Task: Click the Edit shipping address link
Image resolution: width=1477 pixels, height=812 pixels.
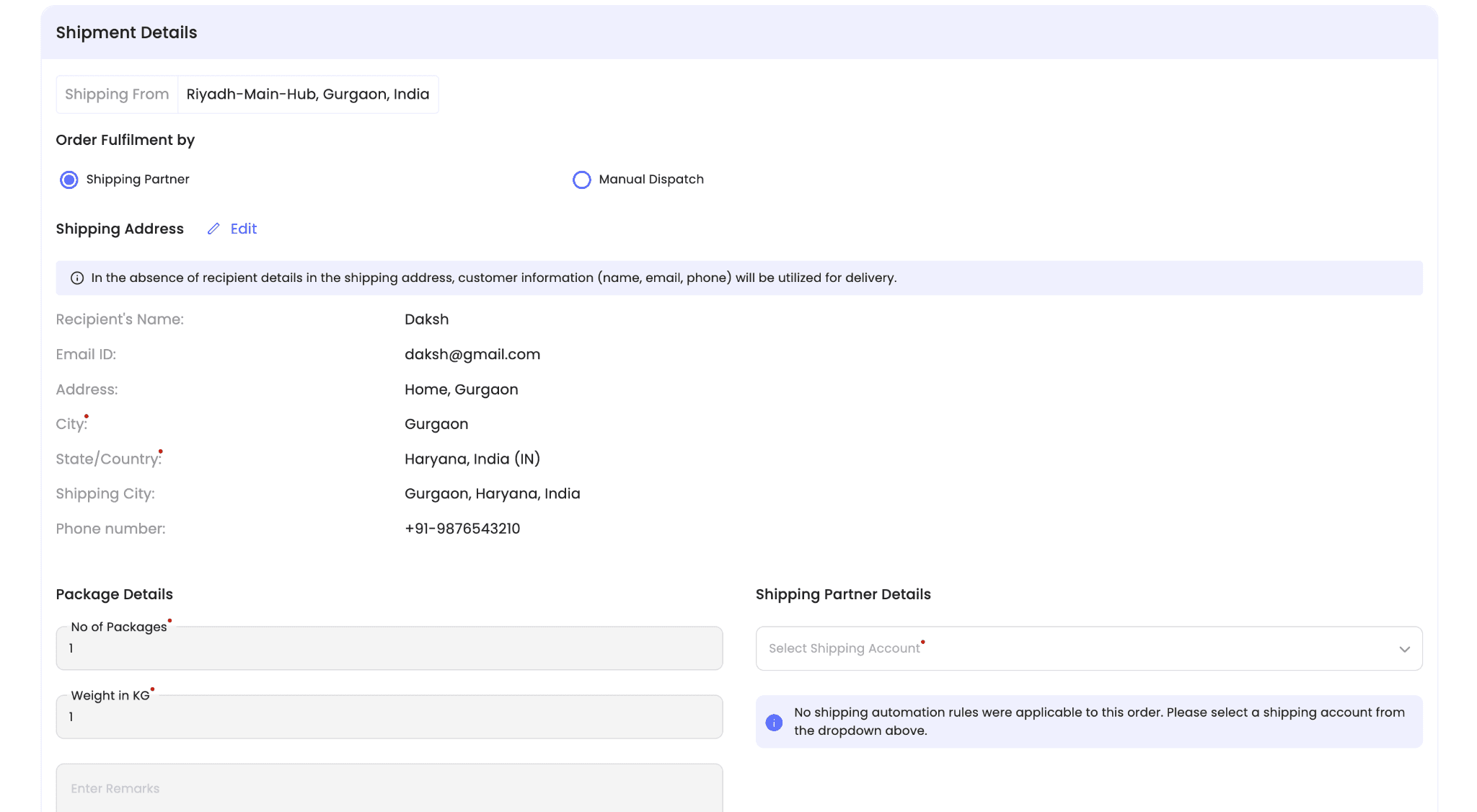Action: tap(244, 229)
